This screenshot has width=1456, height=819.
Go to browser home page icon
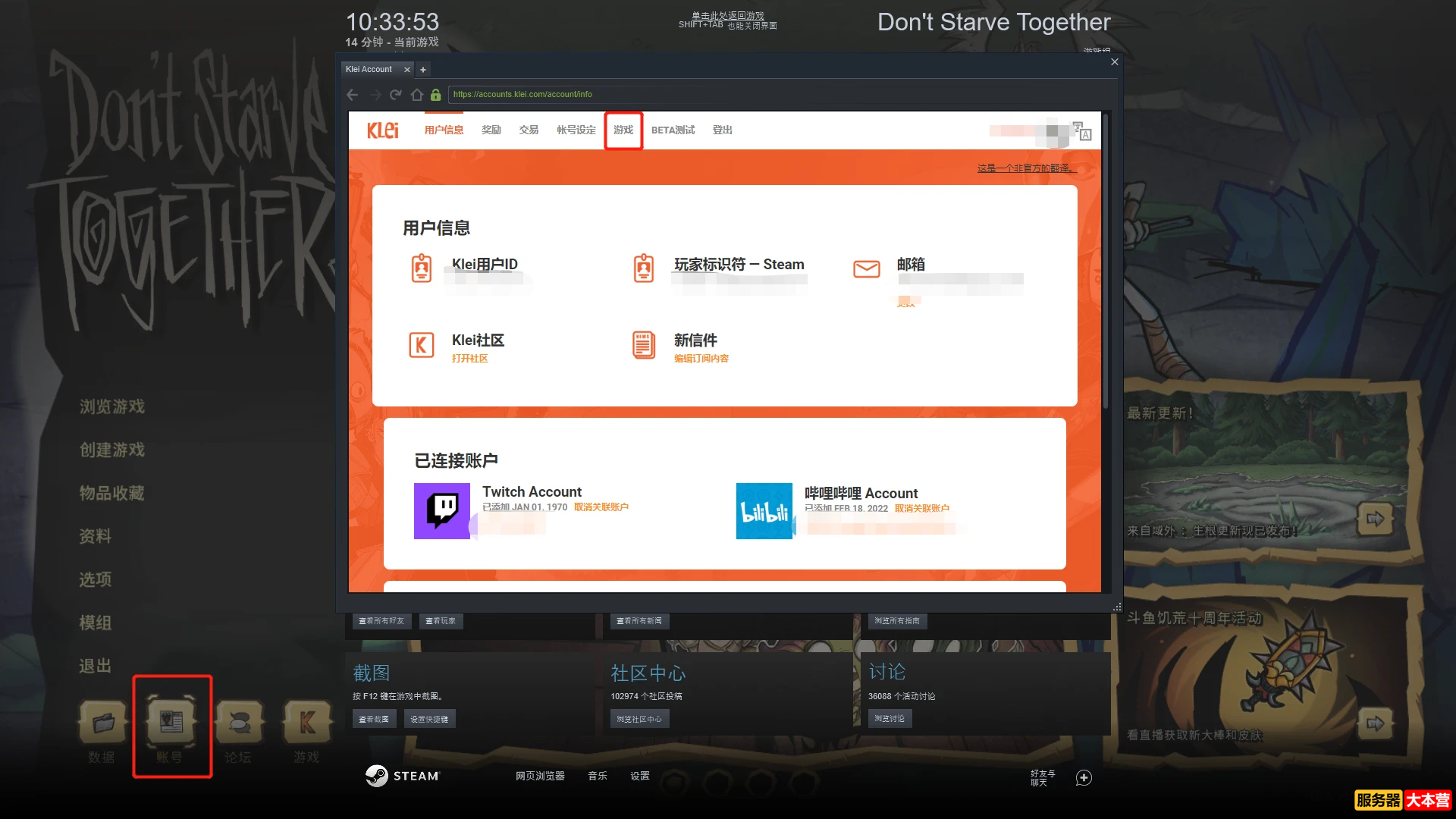coord(416,95)
